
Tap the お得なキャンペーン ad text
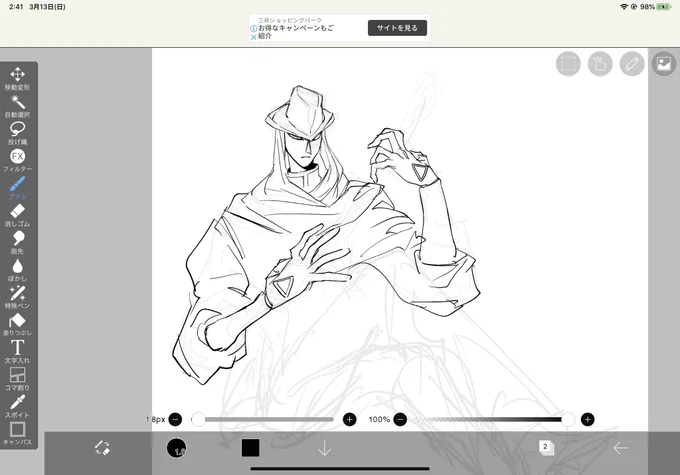[296, 32]
